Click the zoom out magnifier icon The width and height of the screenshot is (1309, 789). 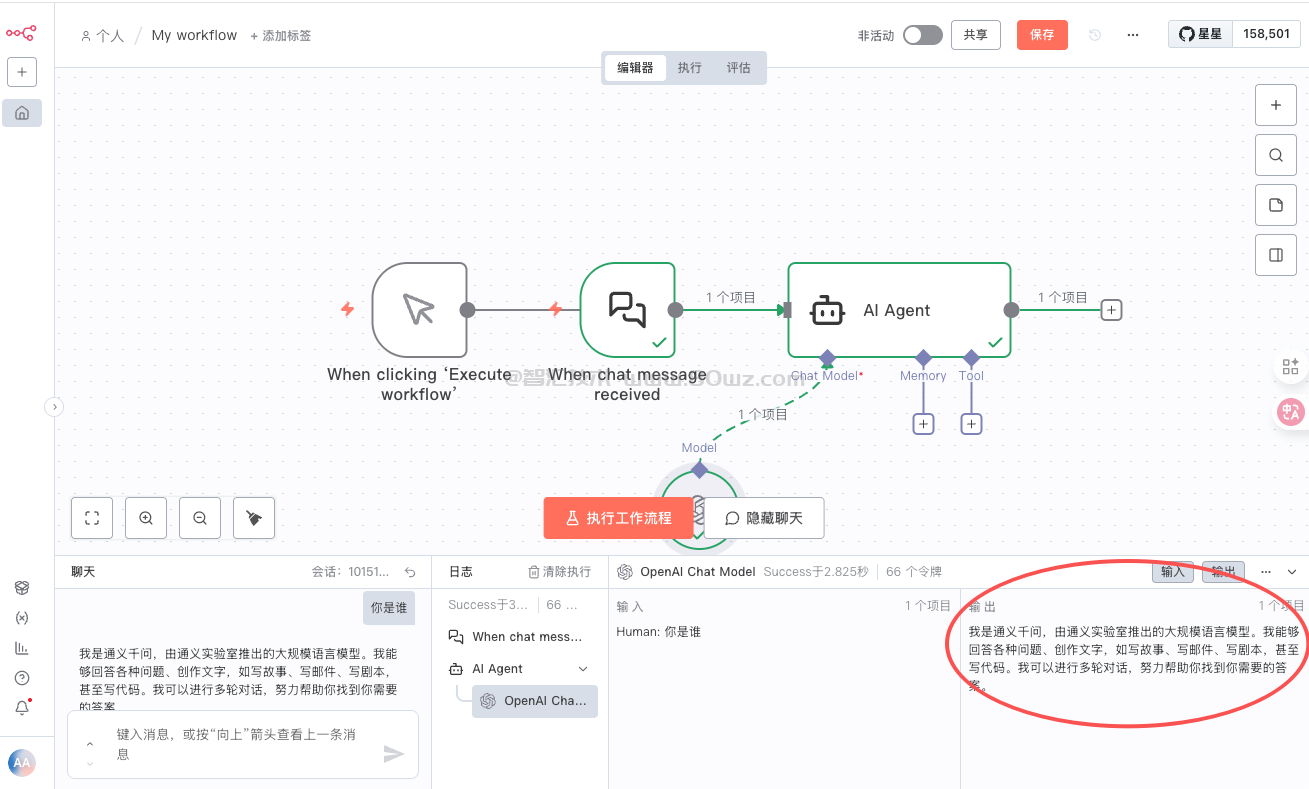pyautogui.click(x=200, y=518)
